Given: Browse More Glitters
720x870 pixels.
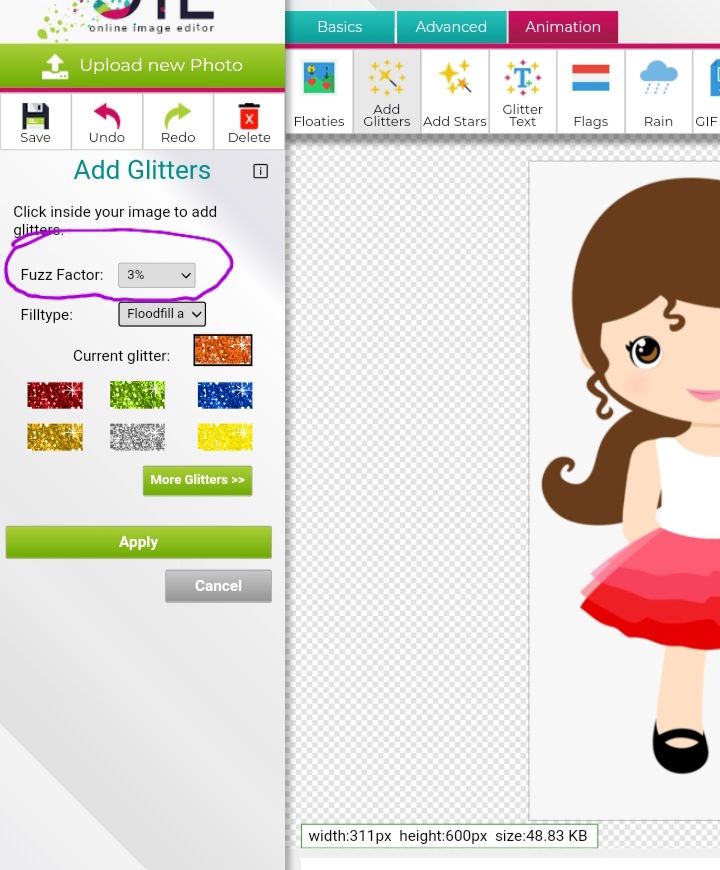Looking at the screenshot, I should (197, 480).
